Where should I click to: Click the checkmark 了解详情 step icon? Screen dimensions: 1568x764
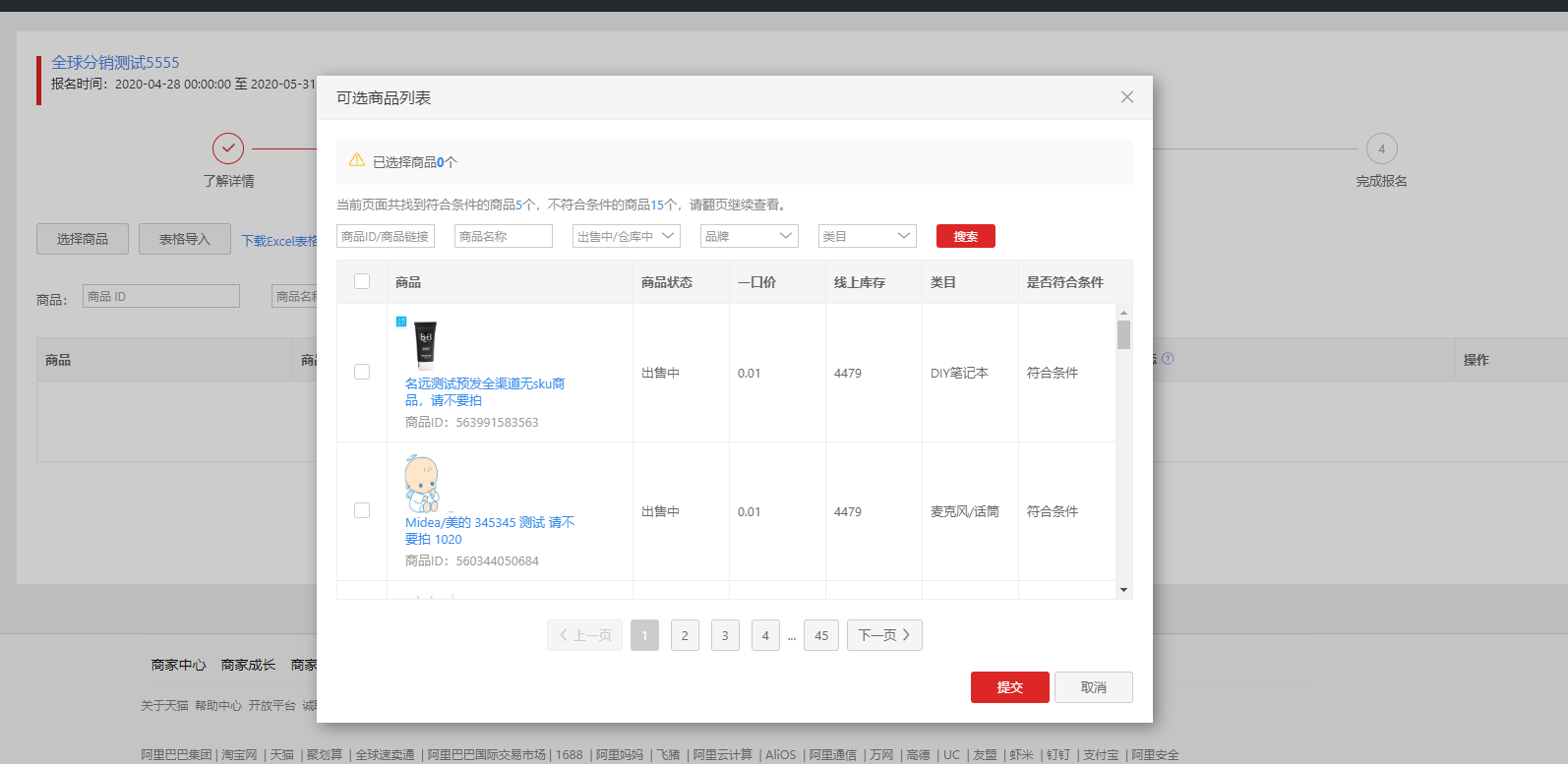(228, 149)
